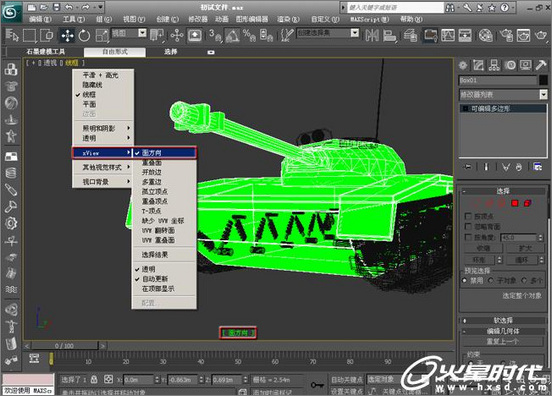Expand the 视口背景 submenu
The height and width of the screenshot is (396, 552).
tap(103, 182)
